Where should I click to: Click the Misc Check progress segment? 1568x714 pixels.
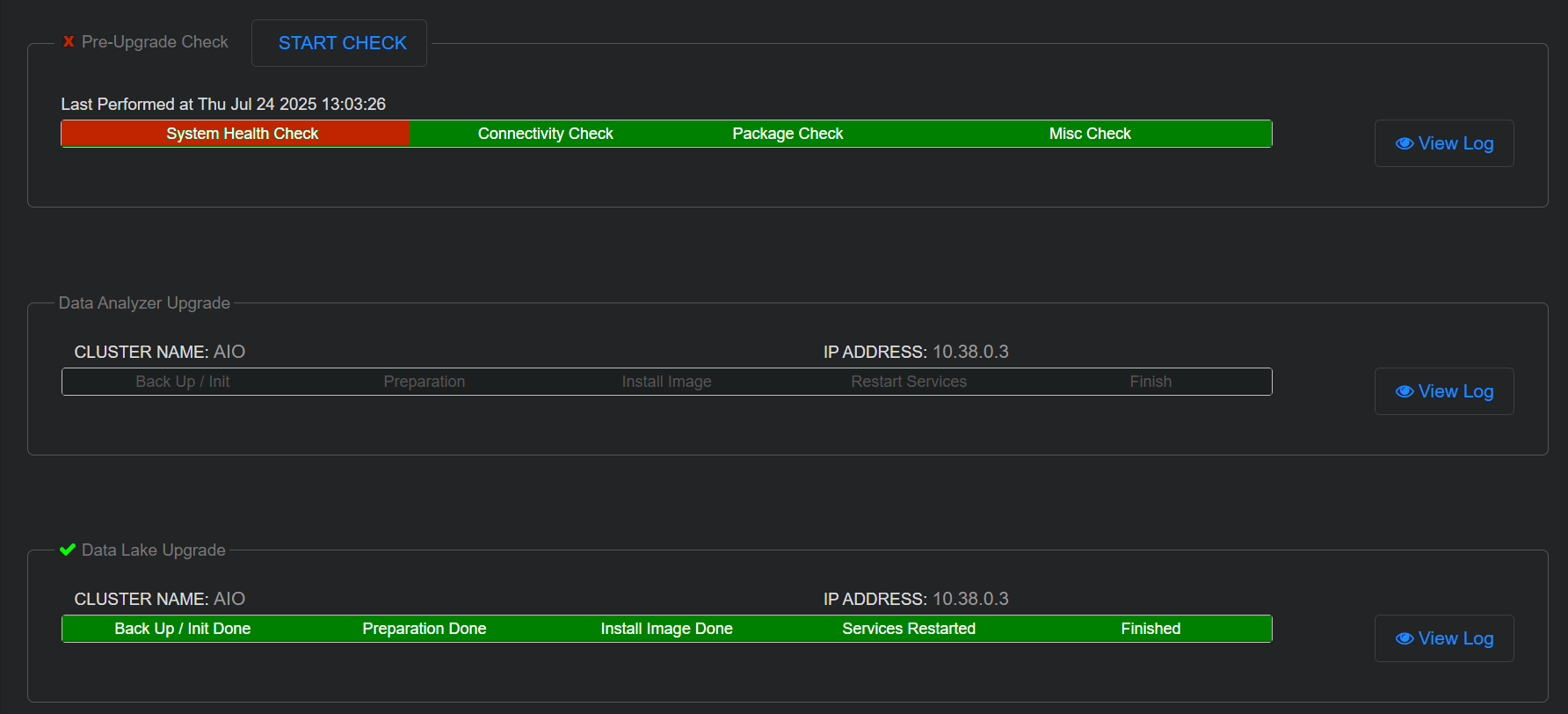1090,134
